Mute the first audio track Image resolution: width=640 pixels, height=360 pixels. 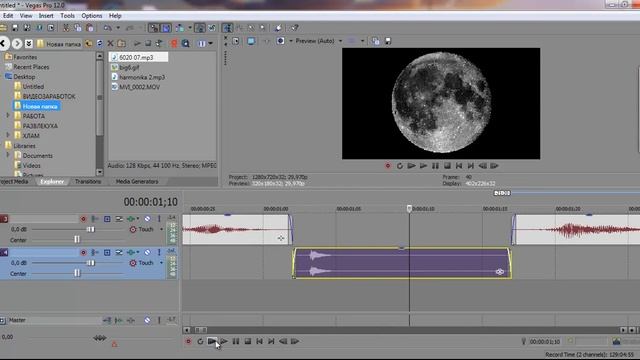147,219
